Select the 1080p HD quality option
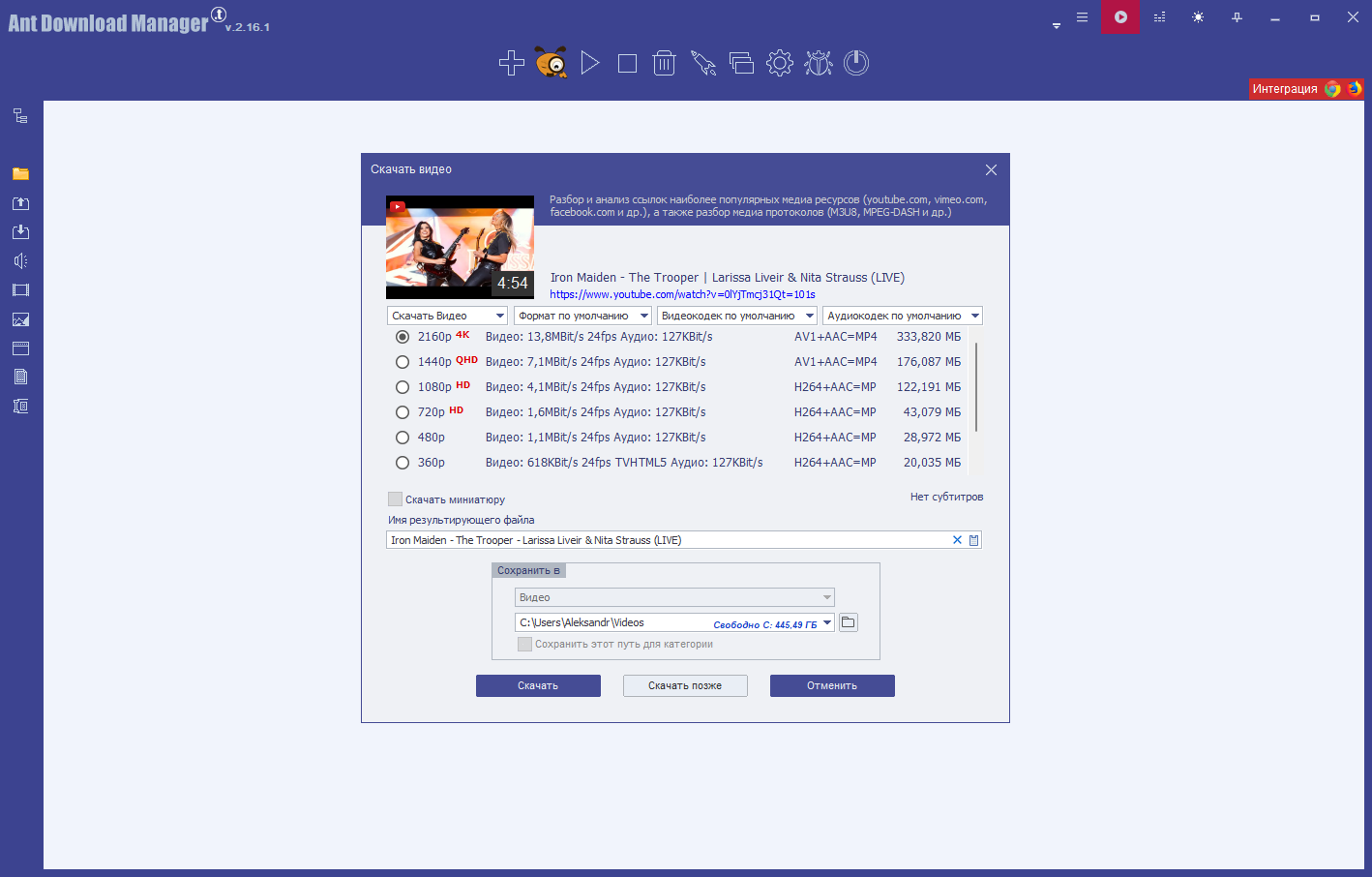Screen dimensions: 1372x877 [403, 387]
